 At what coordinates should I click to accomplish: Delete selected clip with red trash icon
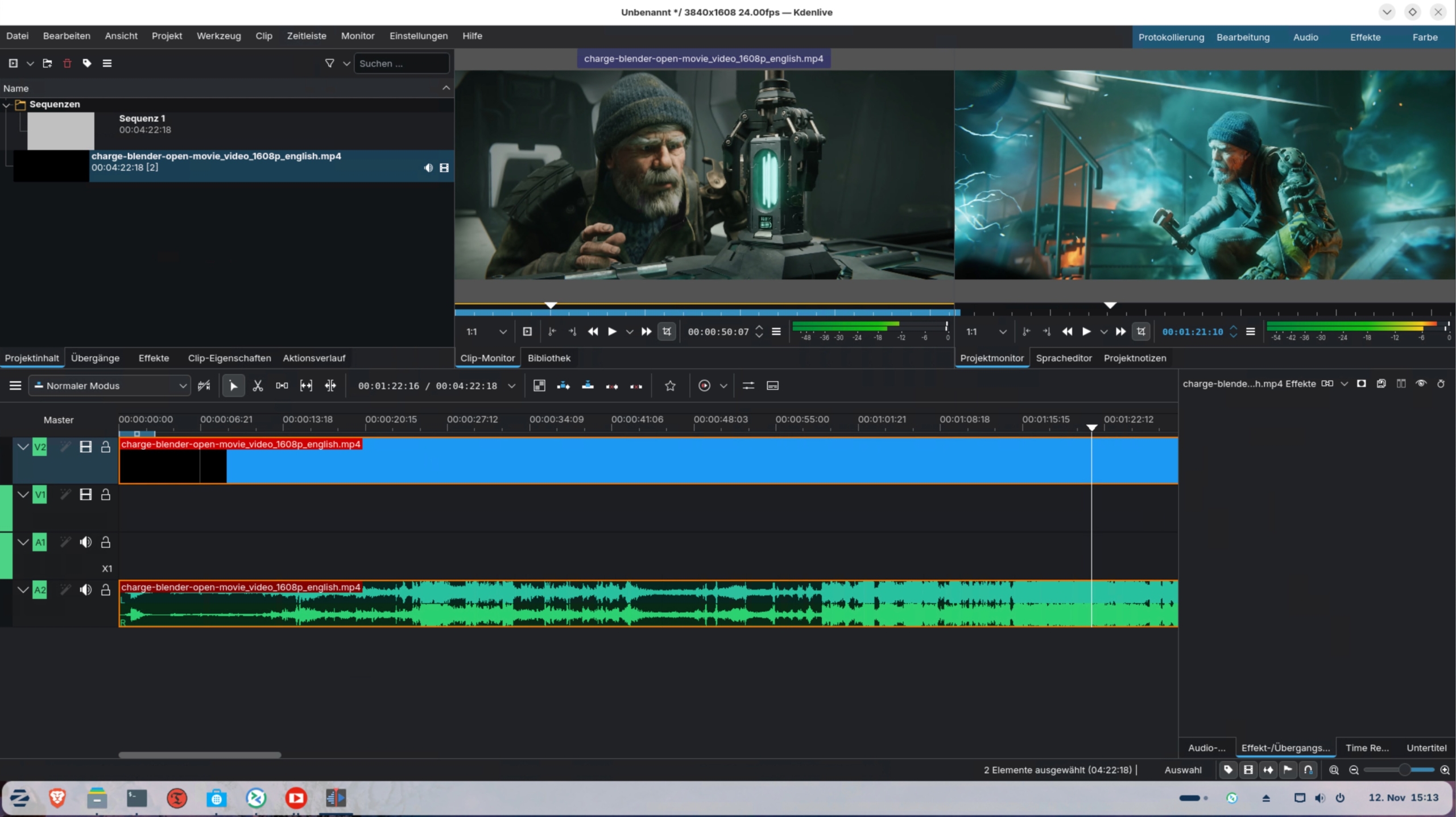(x=67, y=63)
